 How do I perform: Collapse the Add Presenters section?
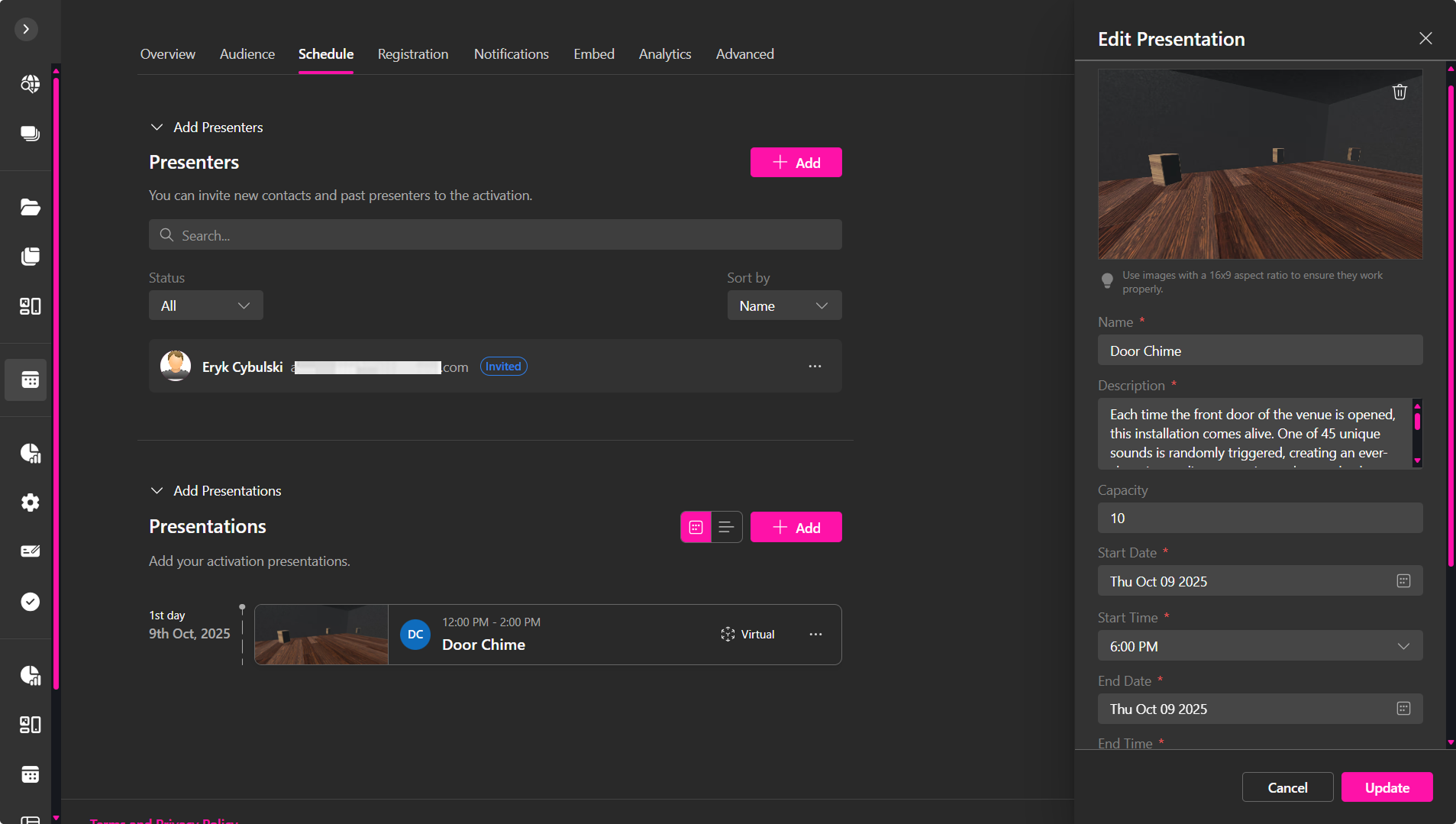point(157,128)
